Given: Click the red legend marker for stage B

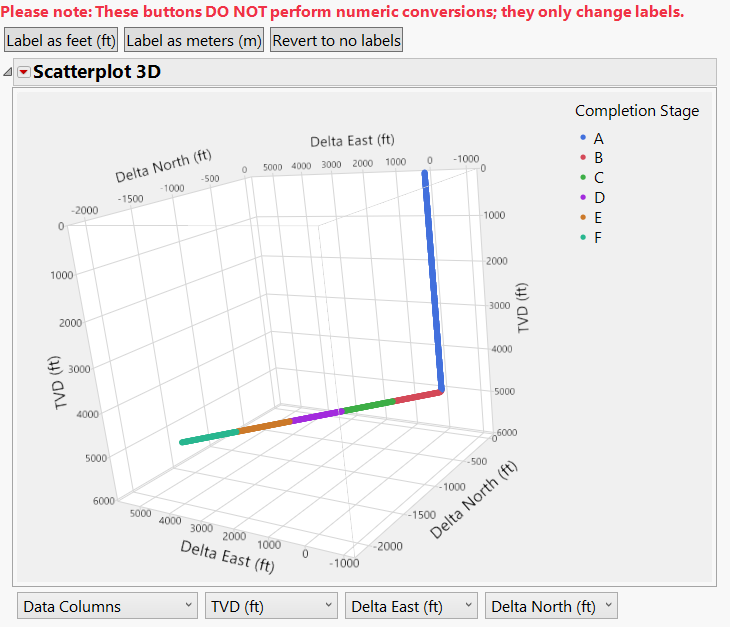Looking at the screenshot, I should (x=583, y=157).
